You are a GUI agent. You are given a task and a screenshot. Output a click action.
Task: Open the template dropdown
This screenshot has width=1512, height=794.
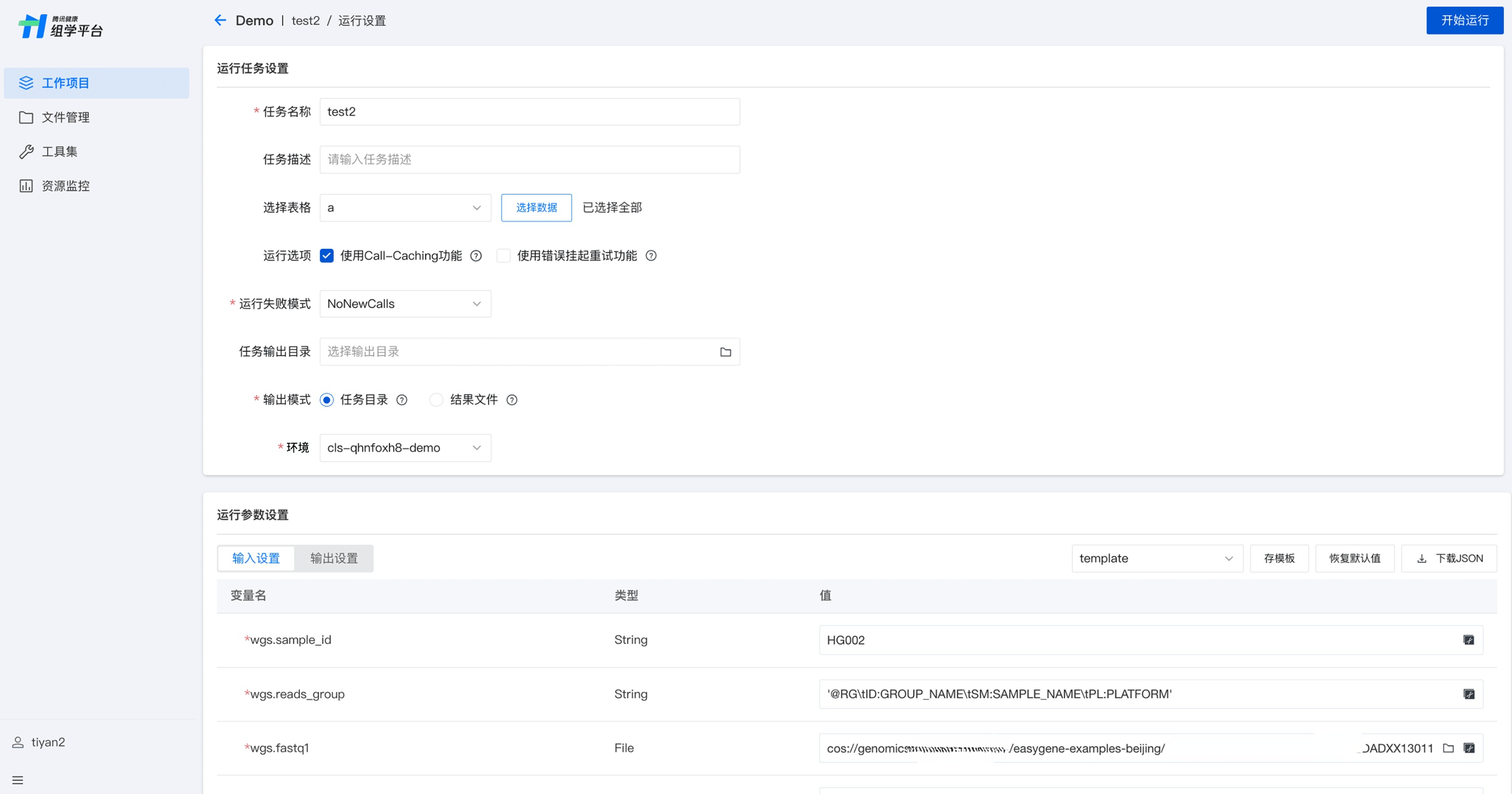(1156, 559)
